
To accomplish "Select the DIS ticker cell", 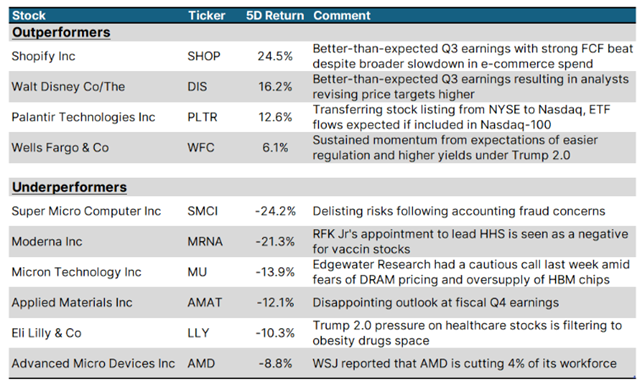I will point(197,87).
